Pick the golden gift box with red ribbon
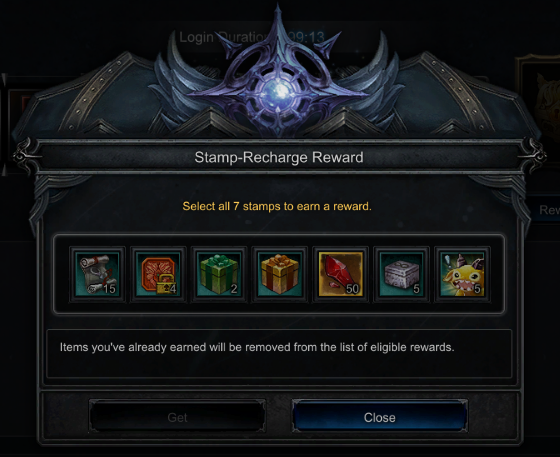The height and width of the screenshot is (457, 560). tap(280, 274)
